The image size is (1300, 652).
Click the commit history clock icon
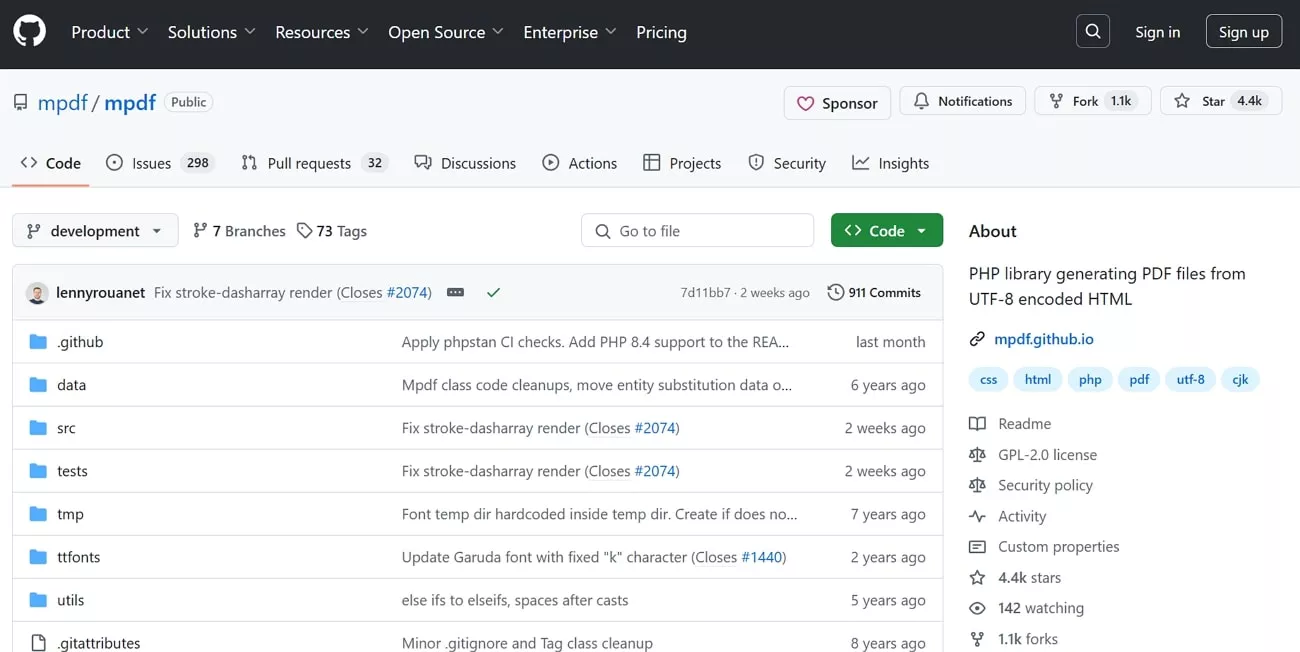[836, 292]
